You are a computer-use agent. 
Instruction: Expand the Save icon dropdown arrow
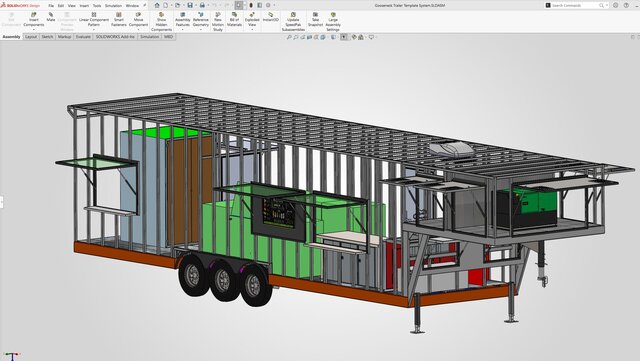click(x=195, y=5)
